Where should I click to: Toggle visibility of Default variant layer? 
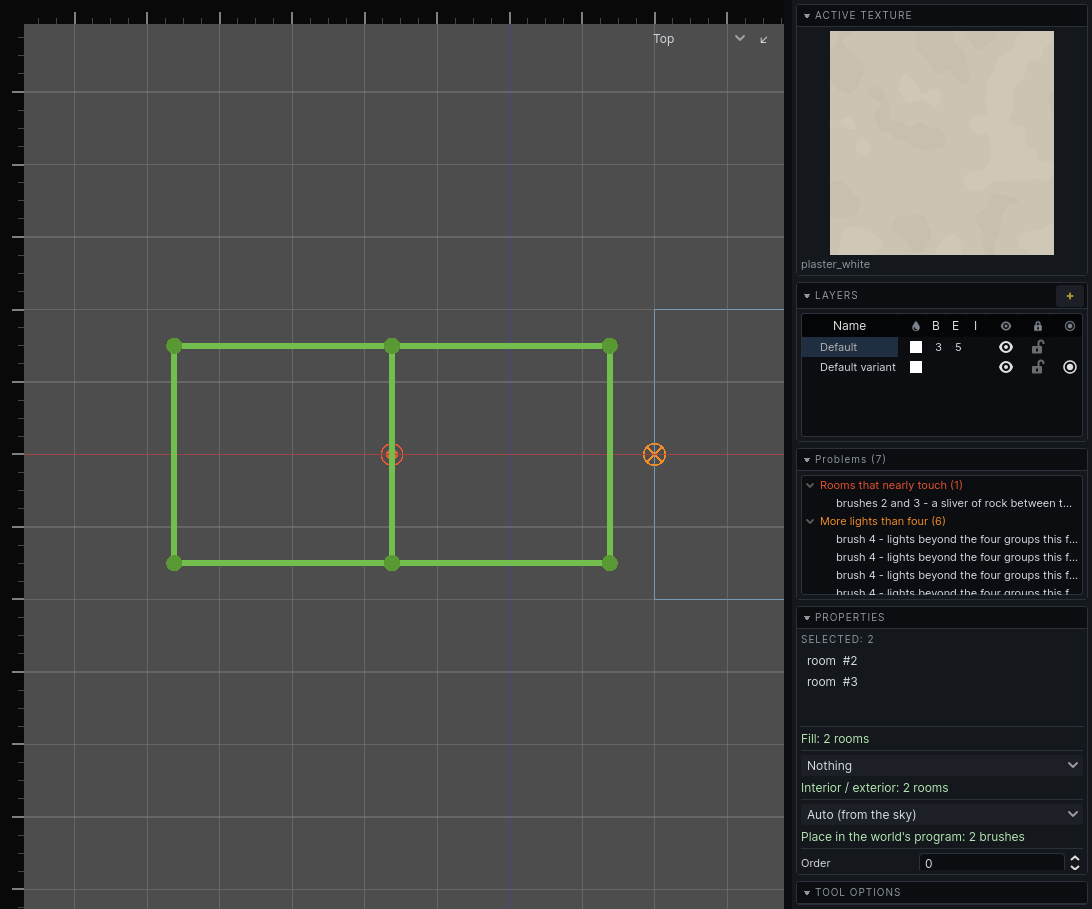click(1005, 367)
